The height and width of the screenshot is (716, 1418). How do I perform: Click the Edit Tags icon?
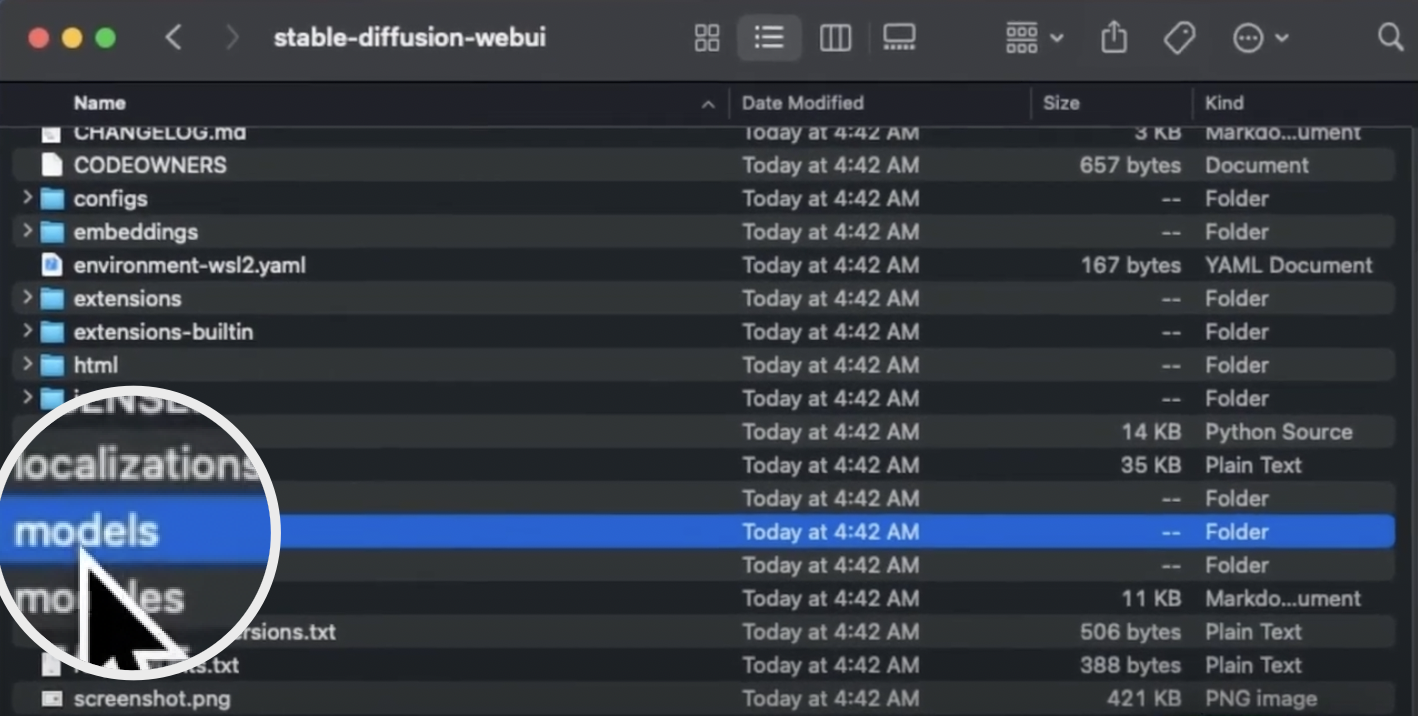pyautogui.click(x=1179, y=39)
